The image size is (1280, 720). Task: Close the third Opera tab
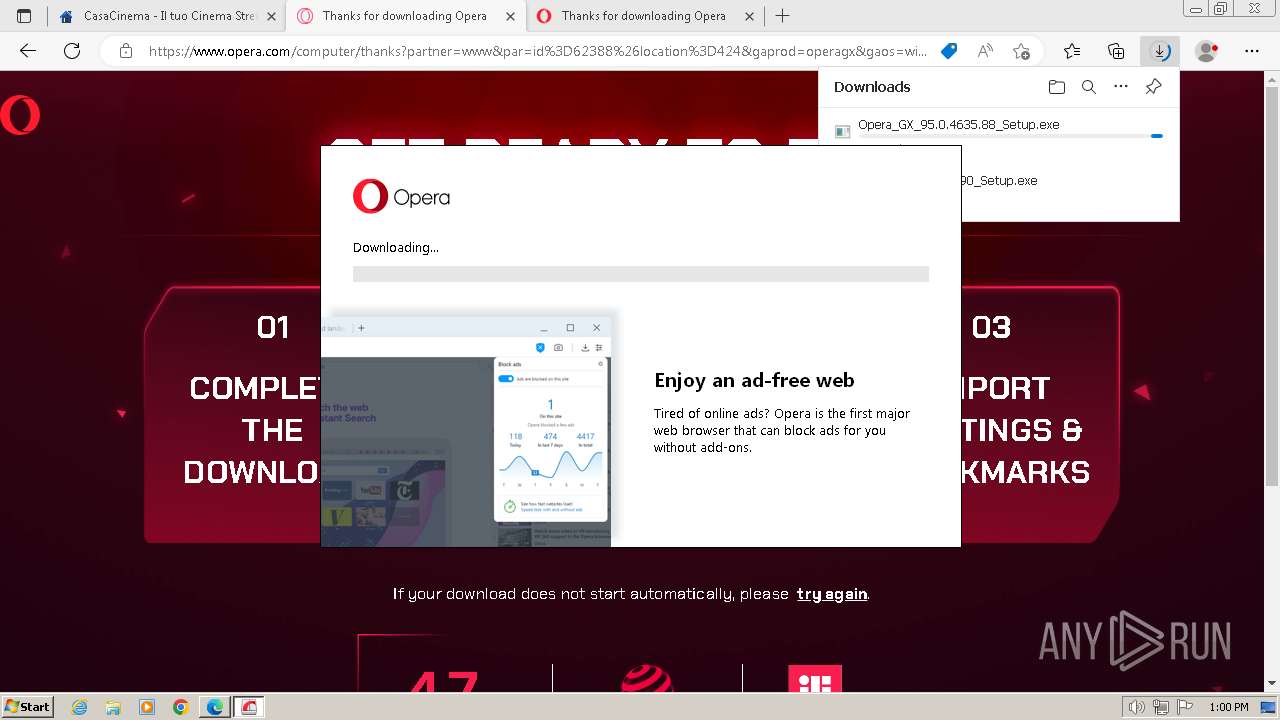coord(750,16)
